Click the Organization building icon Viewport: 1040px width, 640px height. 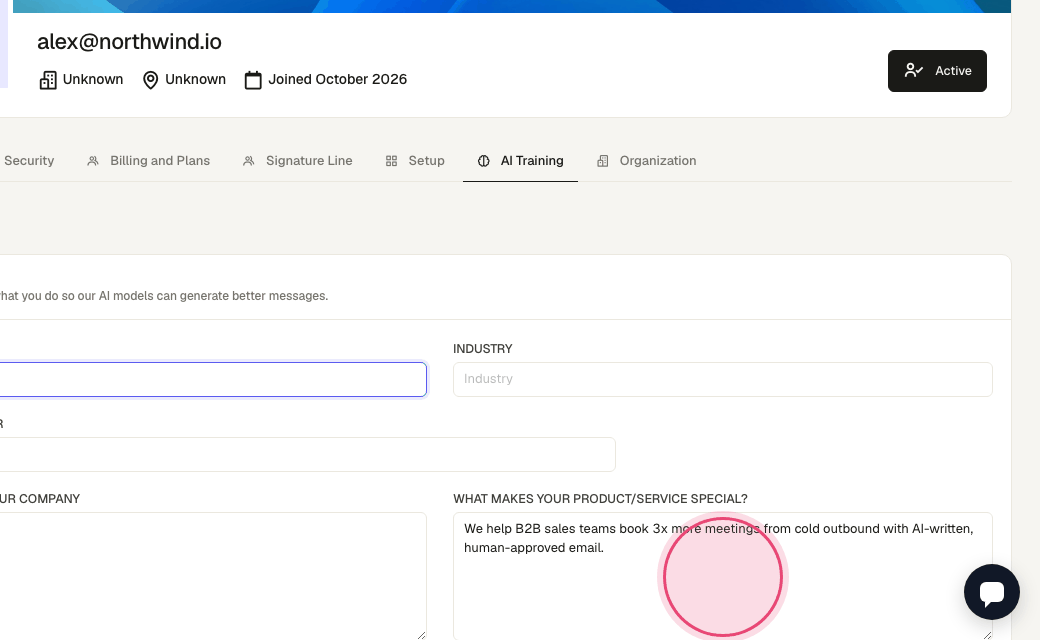(x=602, y=161)
